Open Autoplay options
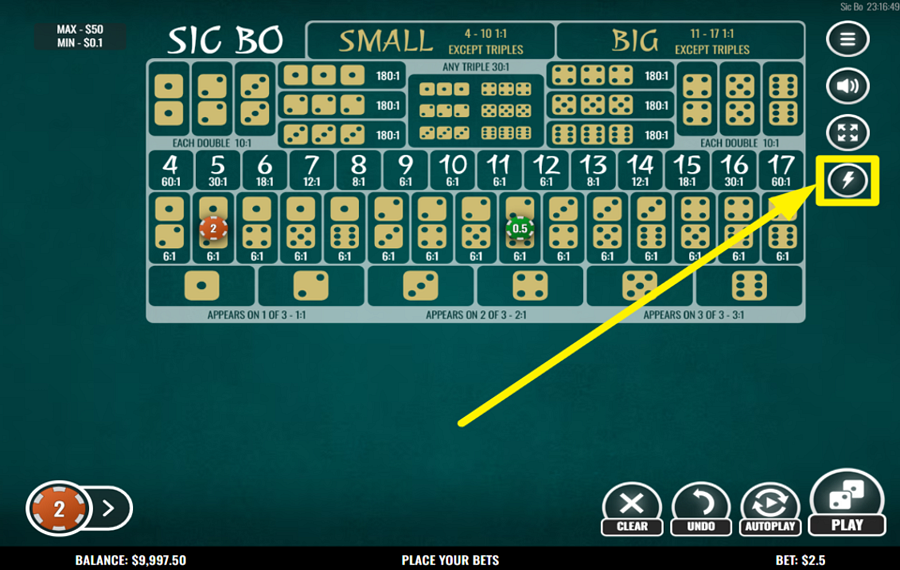 [x=770, y=510]
